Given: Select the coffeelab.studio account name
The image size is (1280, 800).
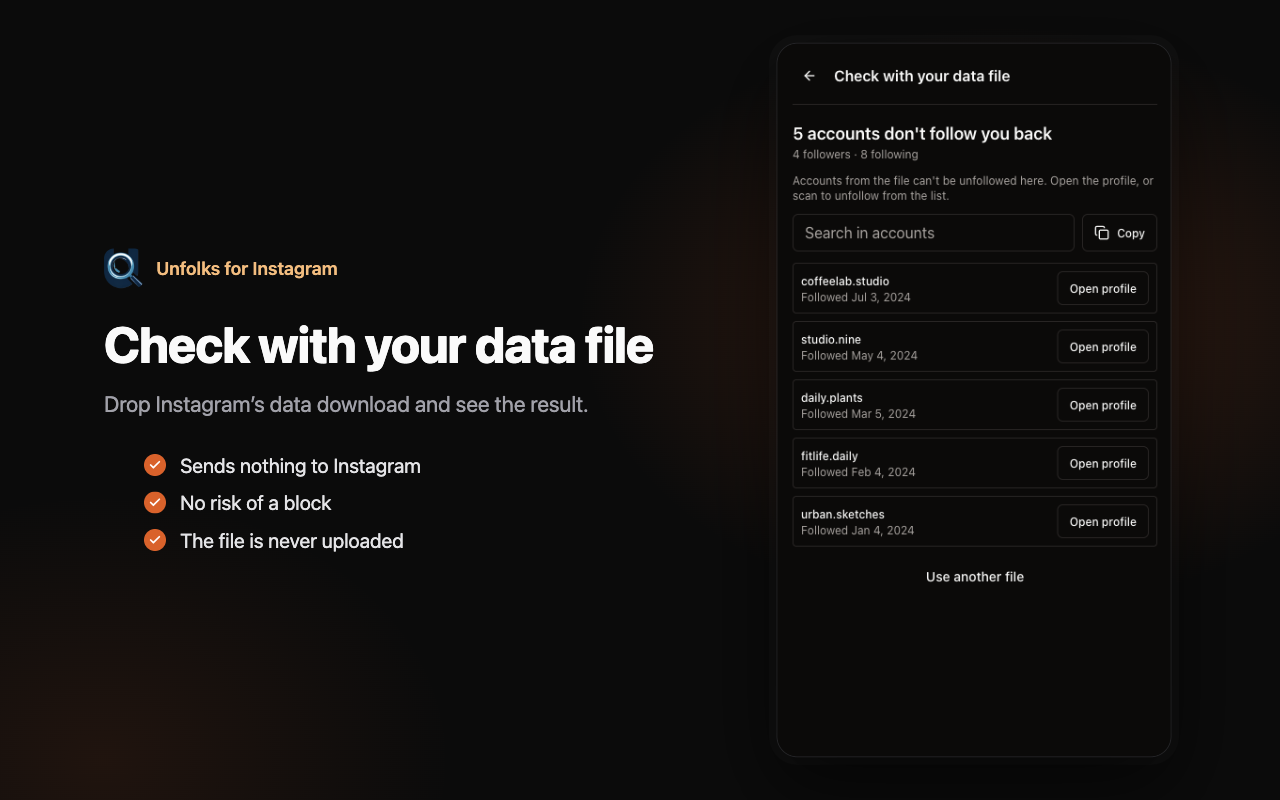Looking at the screenshot, I should pos(845,281).
